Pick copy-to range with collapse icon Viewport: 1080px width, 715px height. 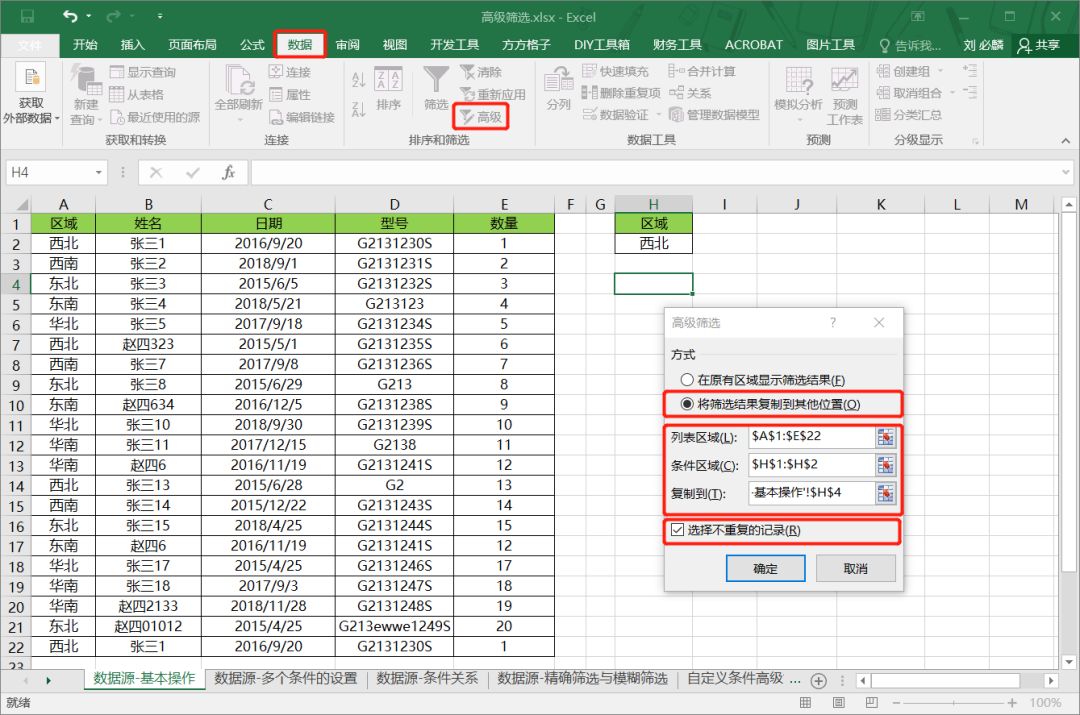[x=886, y=493]
